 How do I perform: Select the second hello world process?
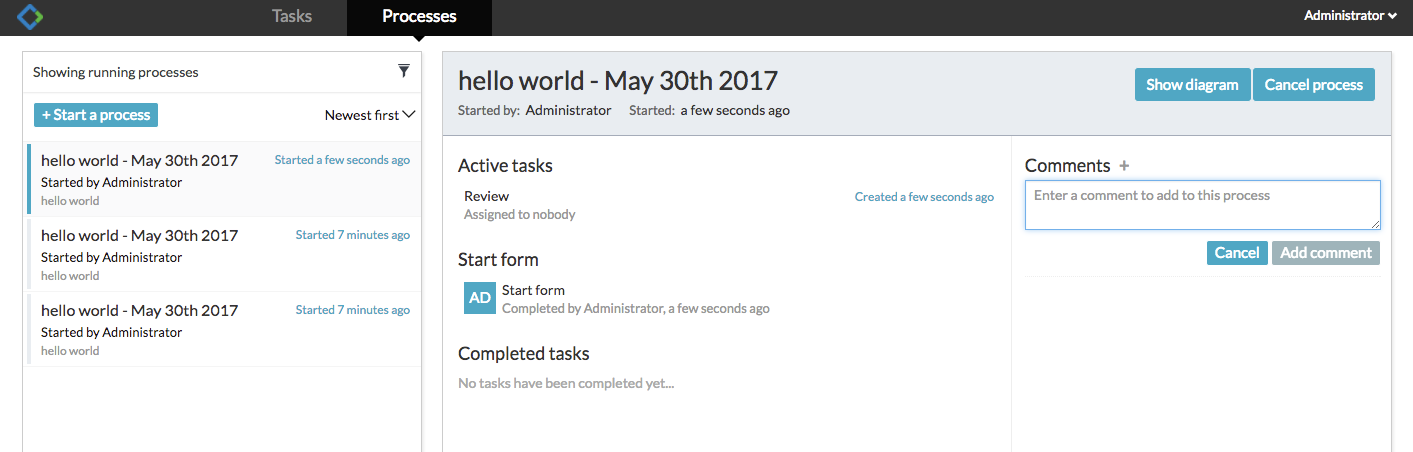tap(224, 254)
